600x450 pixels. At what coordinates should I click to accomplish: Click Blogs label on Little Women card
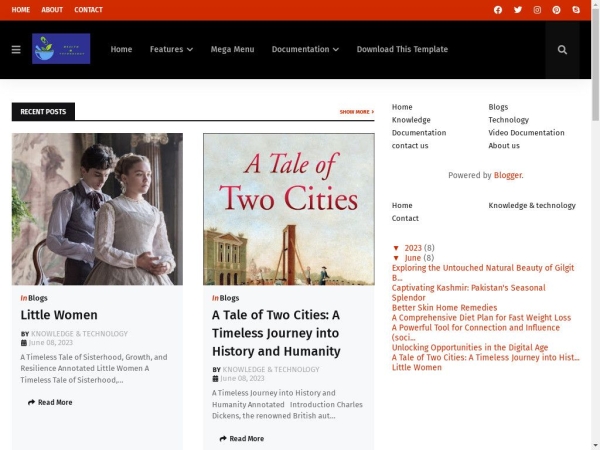pos(38,298)
